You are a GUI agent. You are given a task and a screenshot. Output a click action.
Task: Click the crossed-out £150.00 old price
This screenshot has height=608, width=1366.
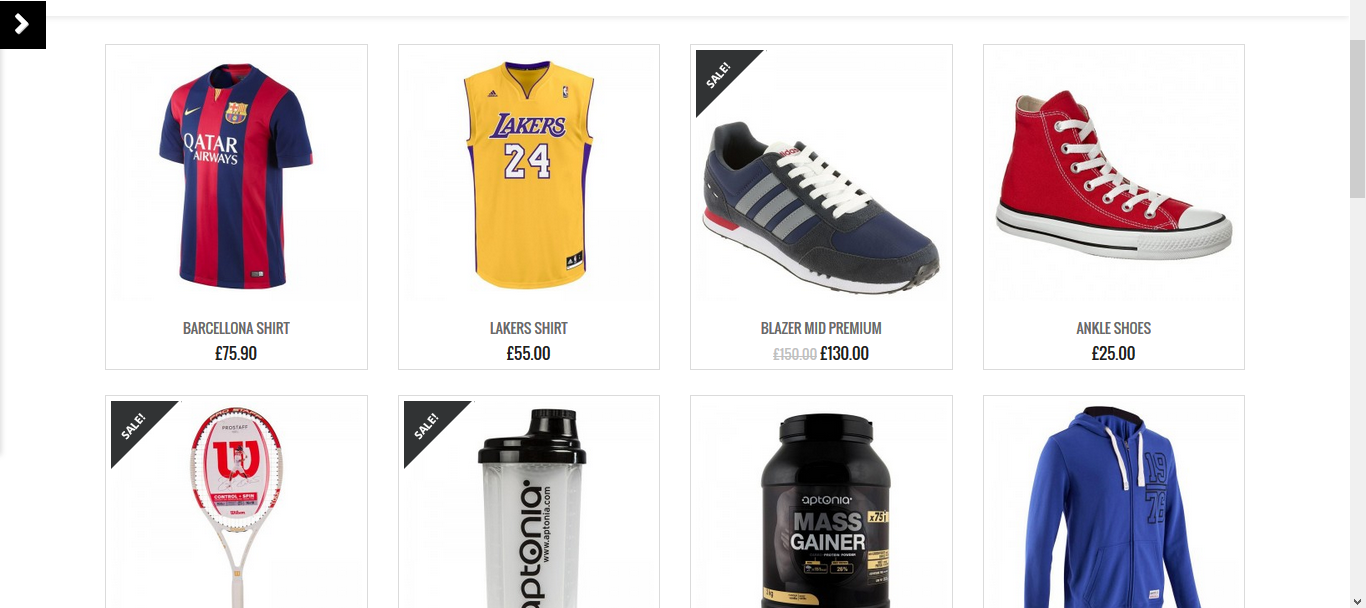point(795,354)
